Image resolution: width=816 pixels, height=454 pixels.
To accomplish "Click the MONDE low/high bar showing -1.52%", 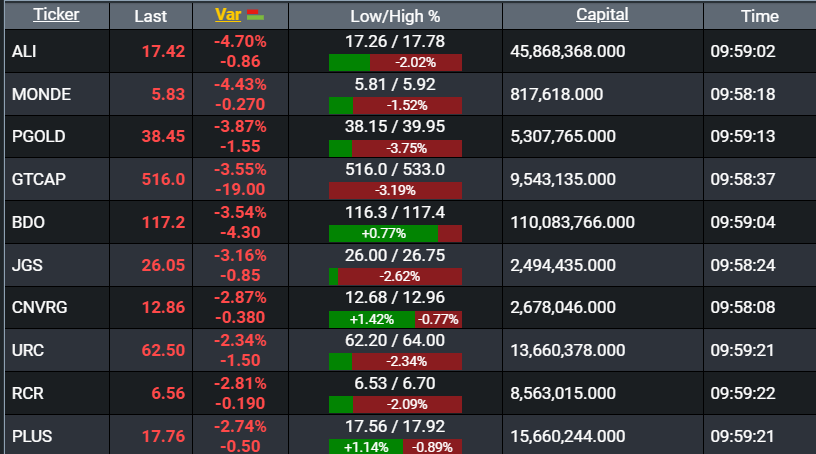I will click(396, 106).
